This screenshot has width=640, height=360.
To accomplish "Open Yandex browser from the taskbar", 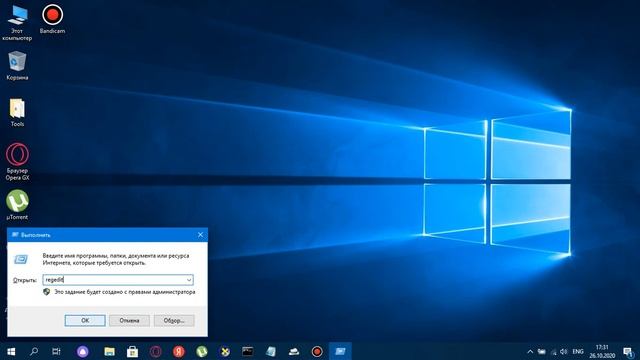I will tap(178, 351).
